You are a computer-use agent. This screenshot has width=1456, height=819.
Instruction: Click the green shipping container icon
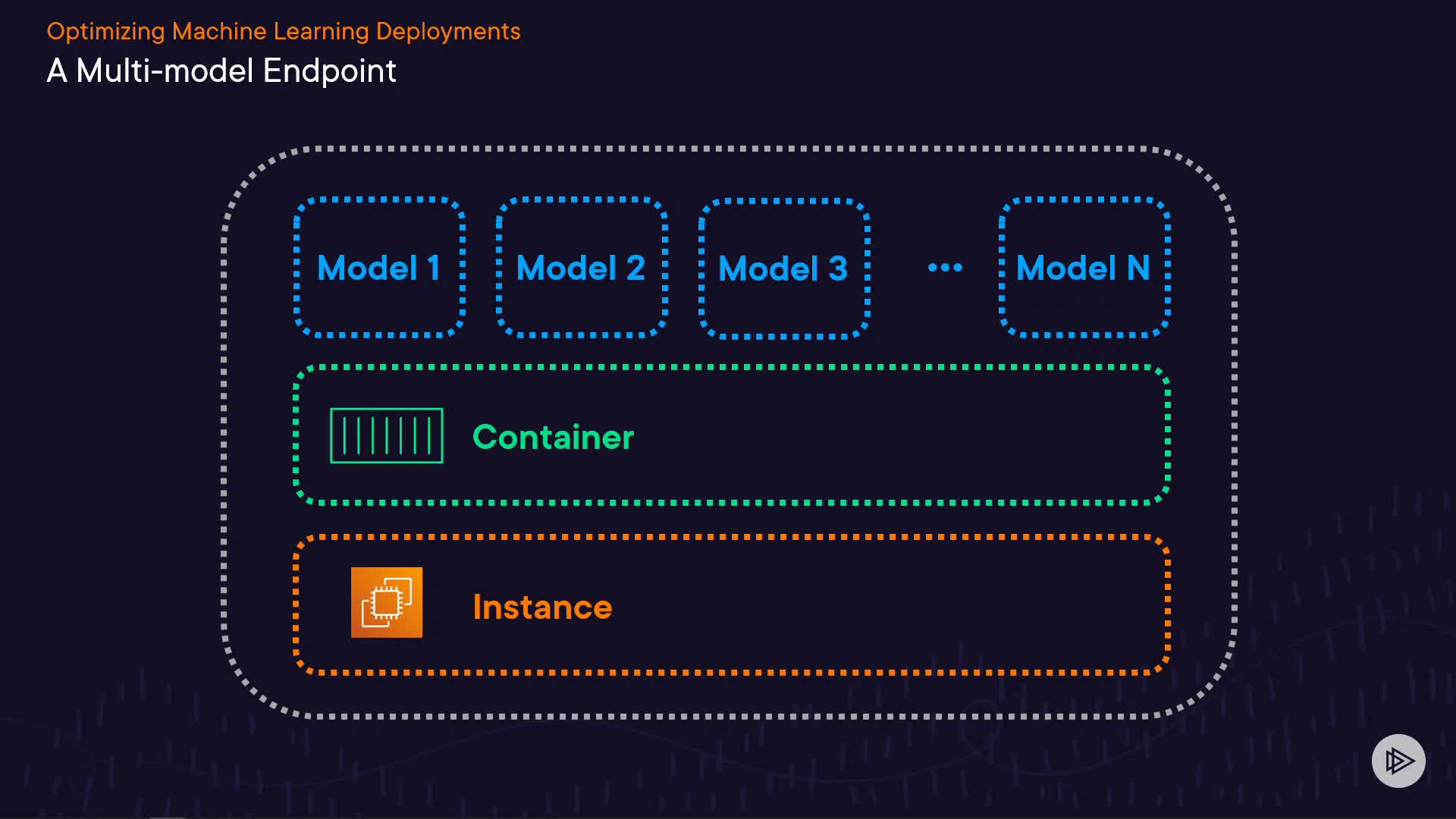tap(386, 435)
